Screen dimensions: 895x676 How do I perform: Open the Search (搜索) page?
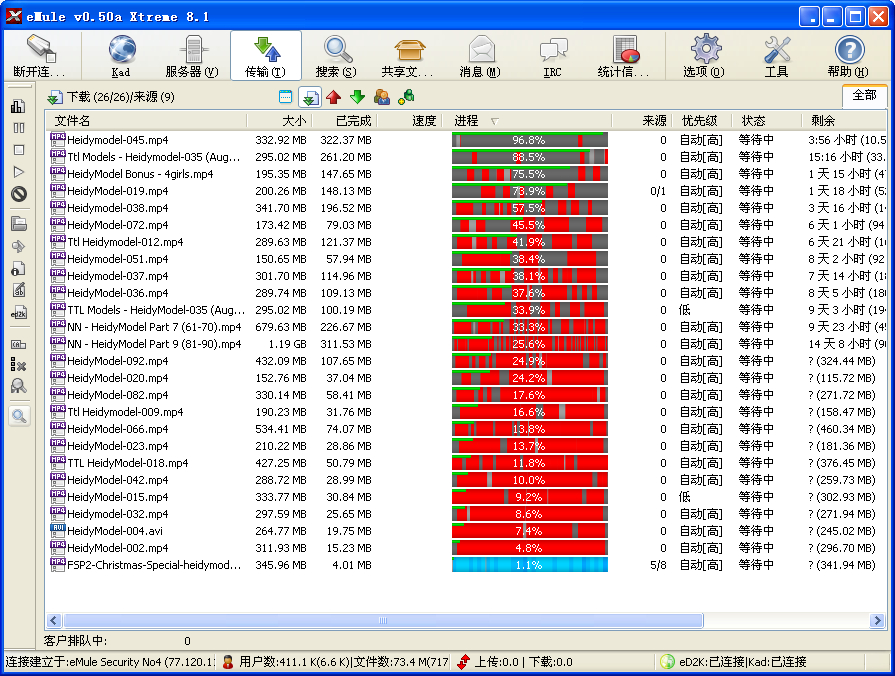pos(336,56)
